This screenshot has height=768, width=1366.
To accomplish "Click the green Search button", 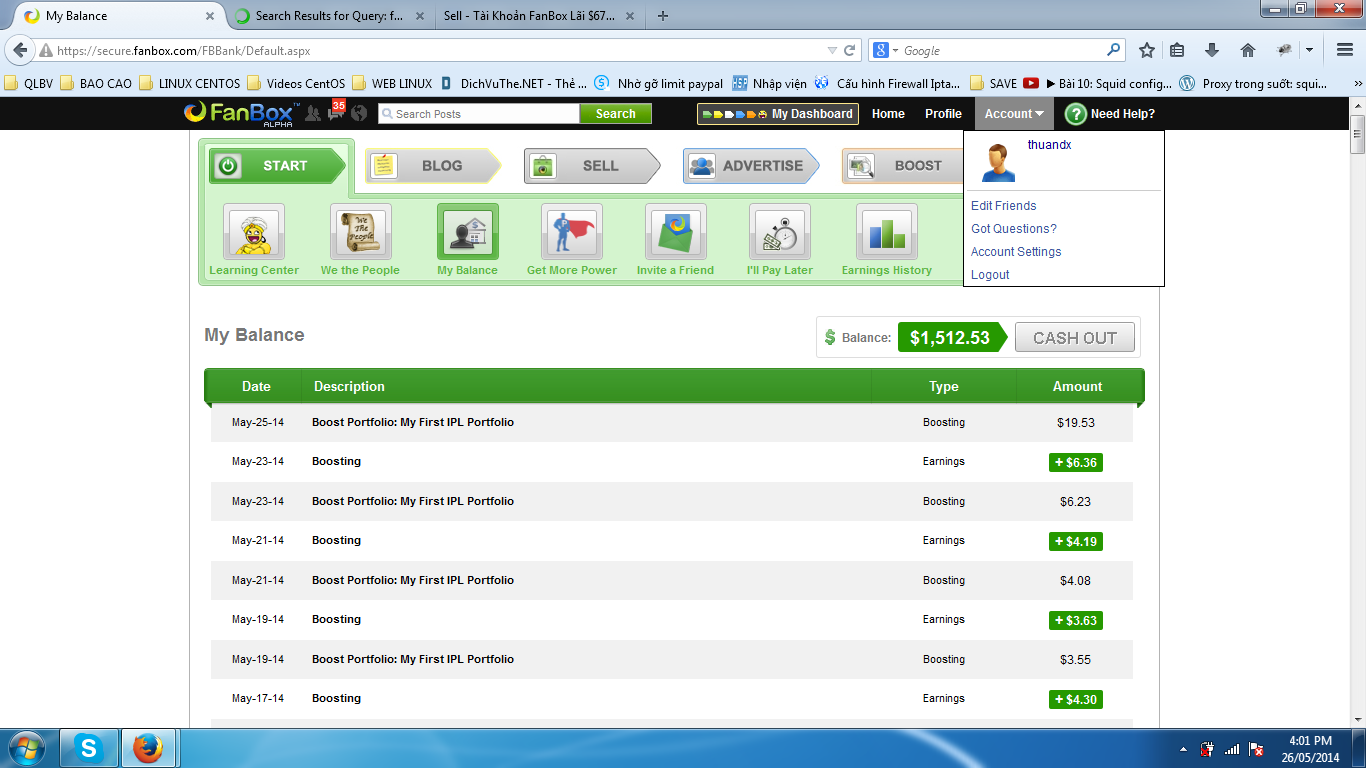I will point(616,114).
